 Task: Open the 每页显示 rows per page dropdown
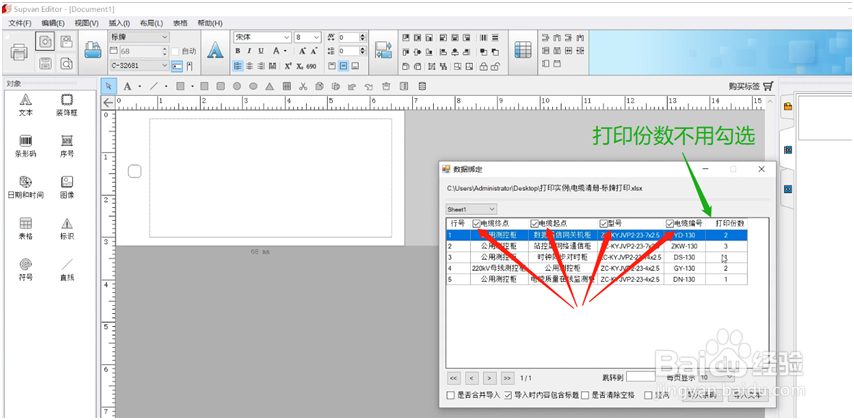click(x=717, y=377)
